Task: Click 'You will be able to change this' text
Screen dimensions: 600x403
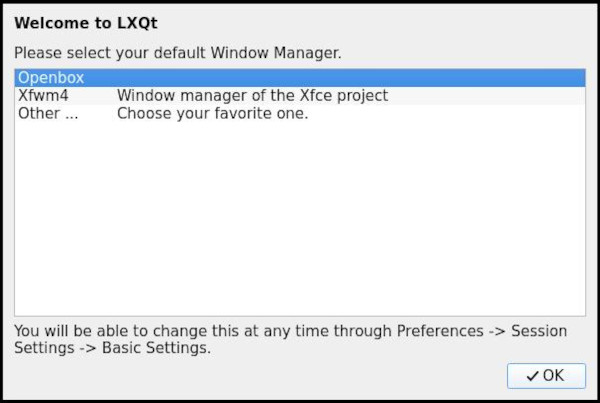Action: pos(120,331)
